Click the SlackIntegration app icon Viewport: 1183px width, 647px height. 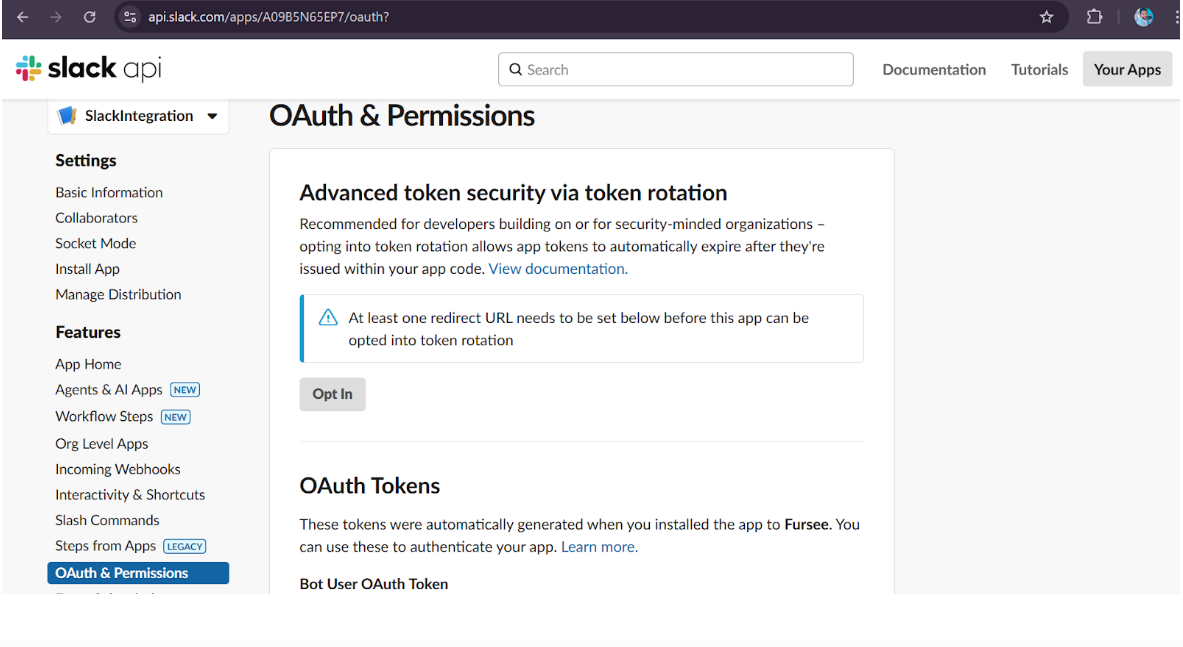(x=67, y=115)
